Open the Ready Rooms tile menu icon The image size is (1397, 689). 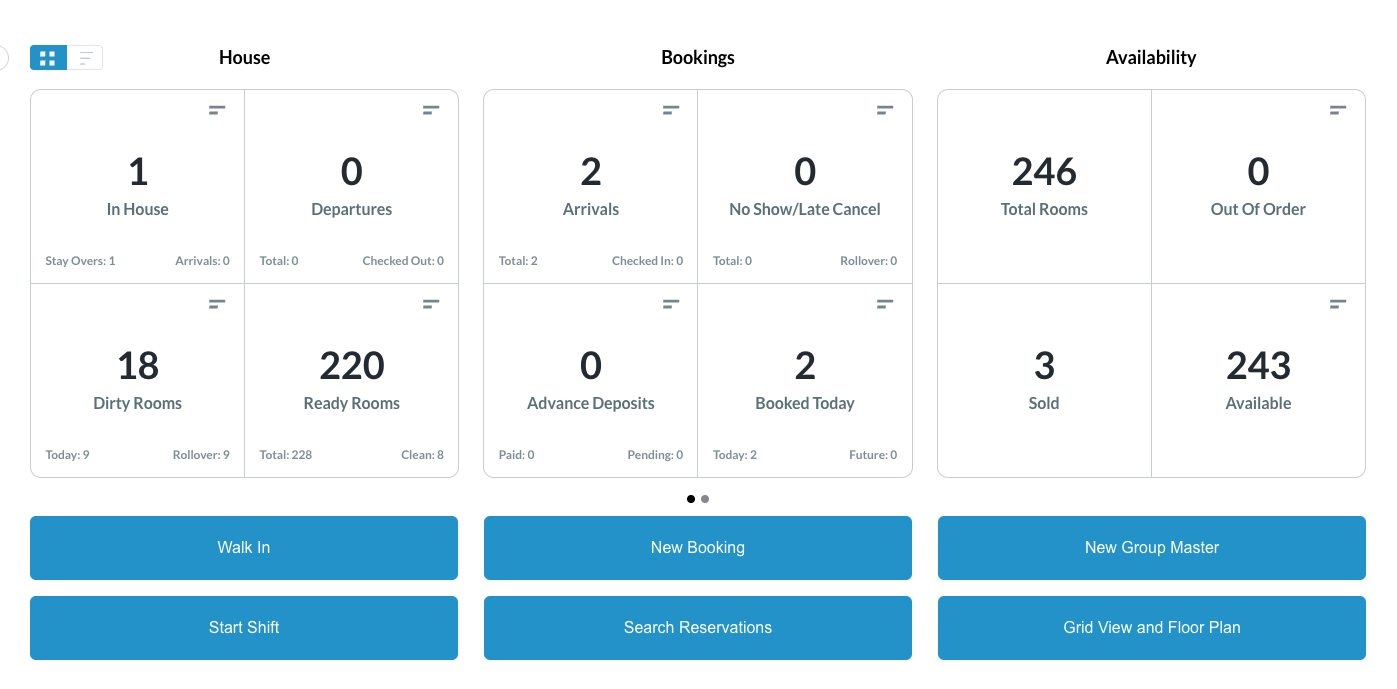click(x=431, y=304)
